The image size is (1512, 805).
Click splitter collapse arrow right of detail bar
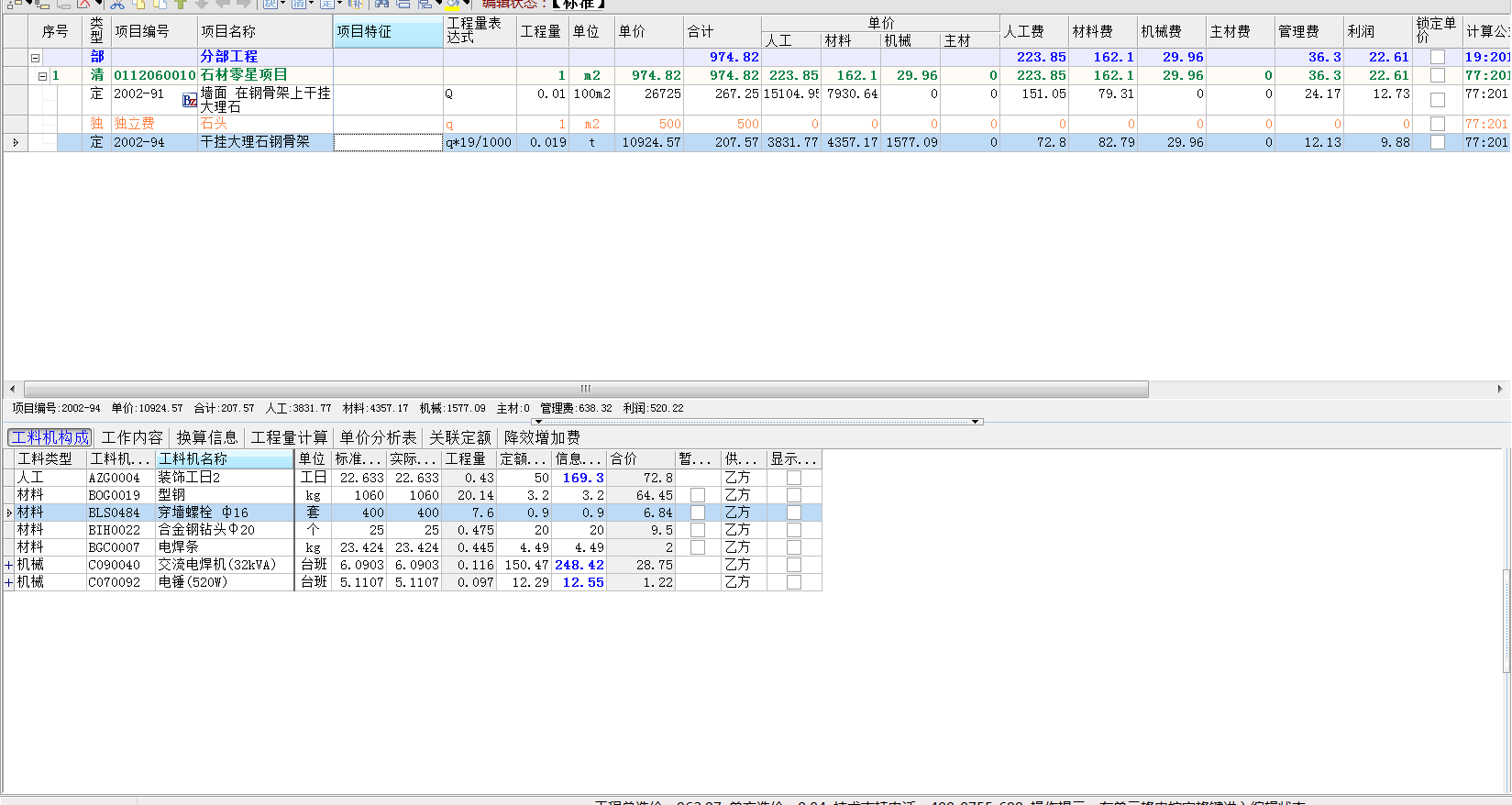977,422
